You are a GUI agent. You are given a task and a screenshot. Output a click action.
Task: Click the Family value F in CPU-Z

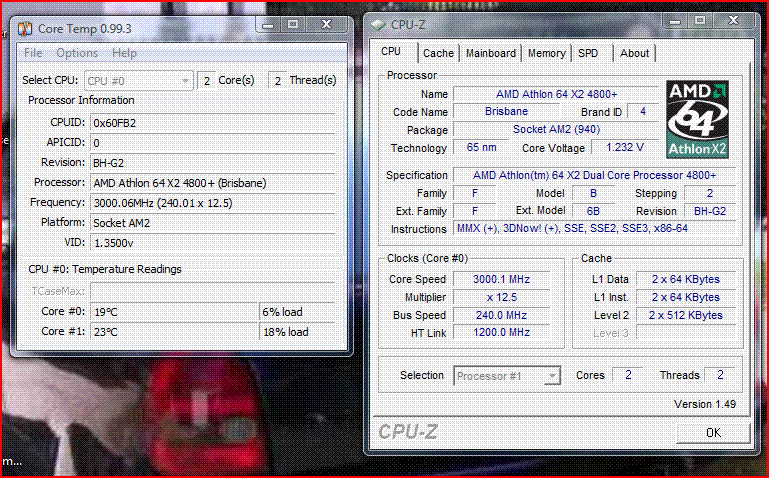pyautogui.click(x=474, y=193)
